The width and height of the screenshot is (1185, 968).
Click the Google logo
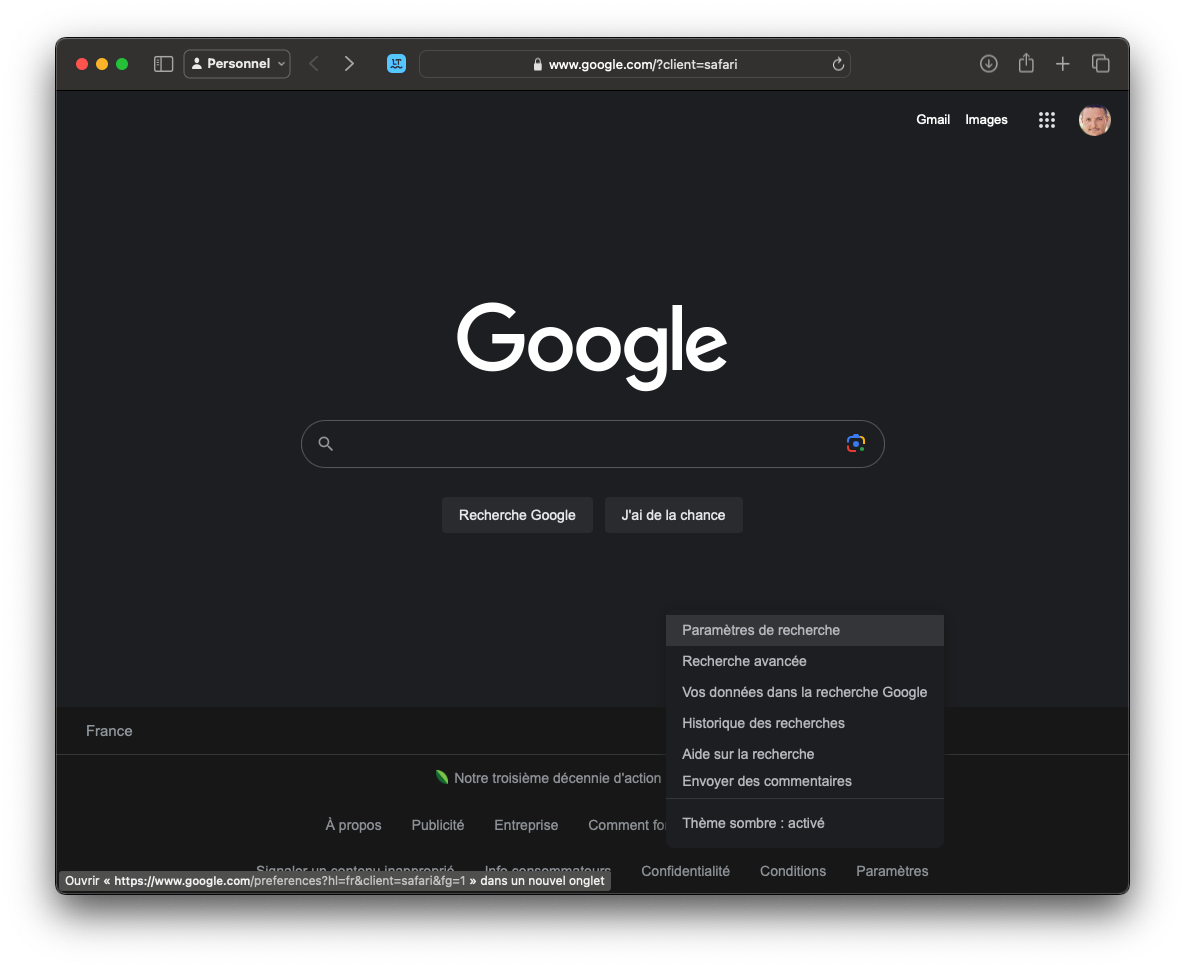[x=592, y=345]
